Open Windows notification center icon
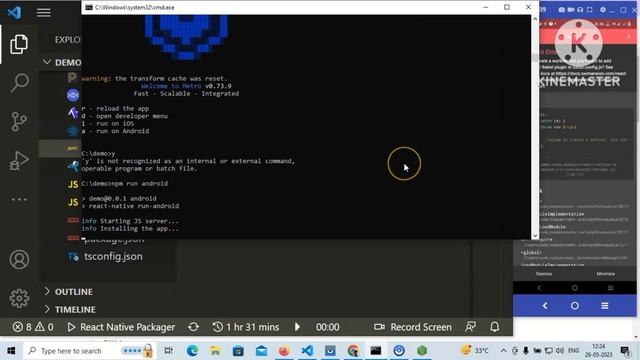Image resolution: width=640 pixels, height=360 pixels. [625, 351]
